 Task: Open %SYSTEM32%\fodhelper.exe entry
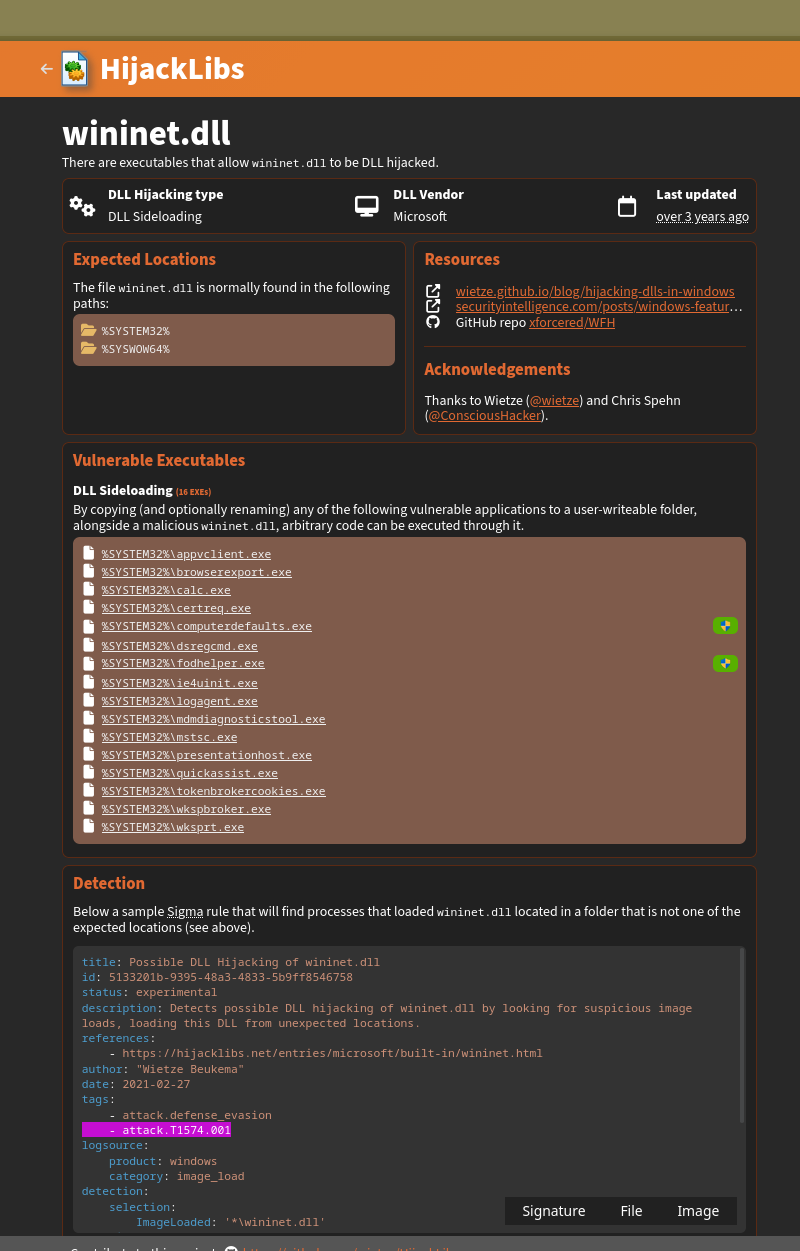[x=183, y=663]
